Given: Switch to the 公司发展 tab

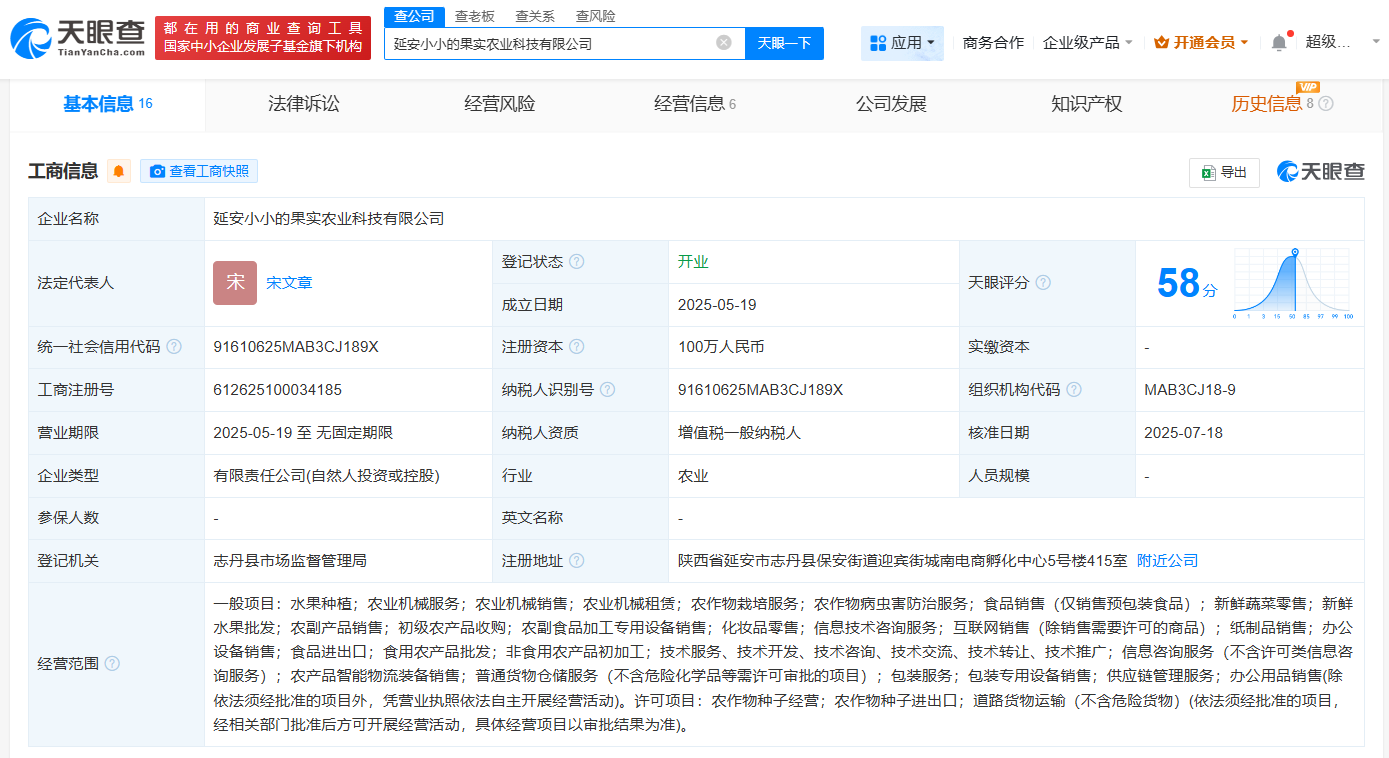Looking at the screenshot, I should pos(891,104).
